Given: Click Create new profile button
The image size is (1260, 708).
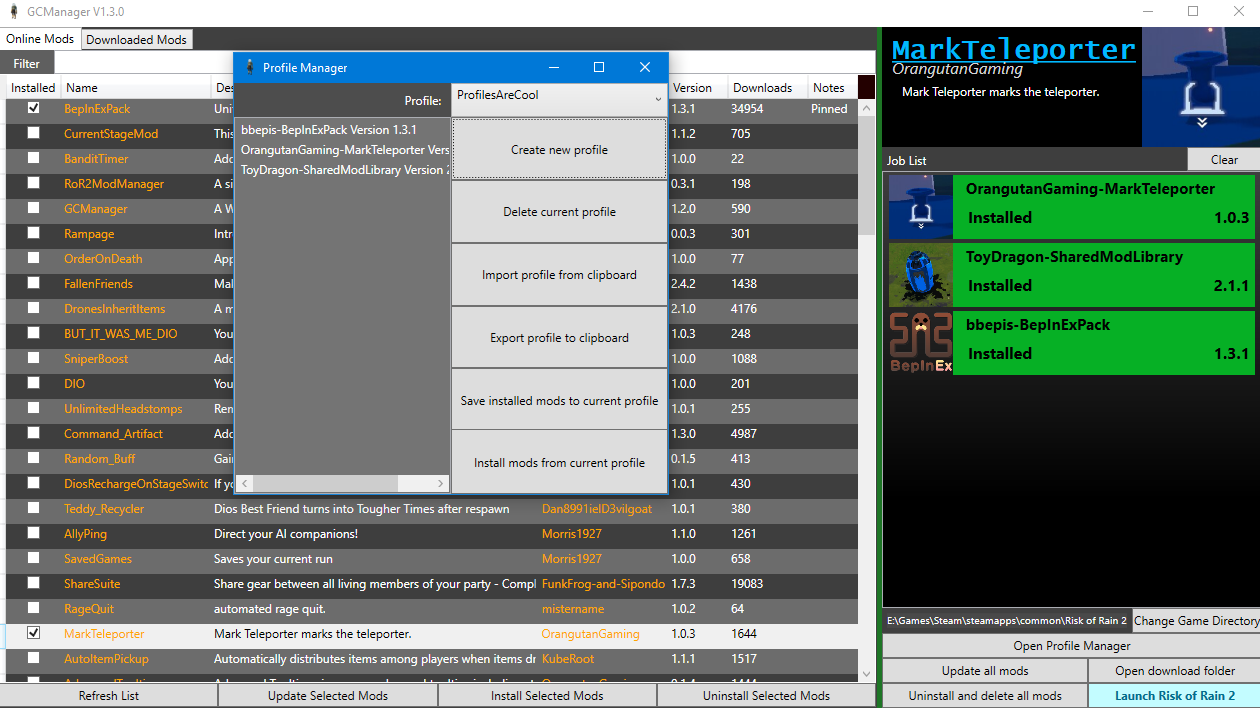Looking at the screenshot, I should 559,149.
